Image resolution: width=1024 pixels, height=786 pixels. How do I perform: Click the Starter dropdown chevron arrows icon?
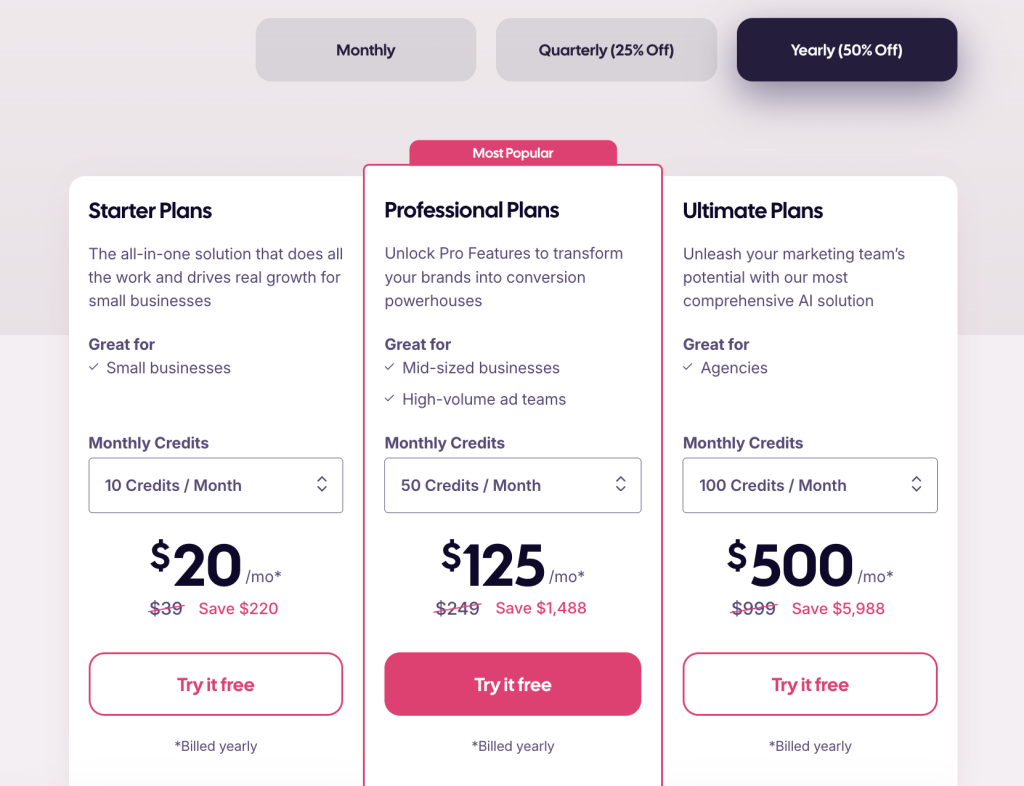322,485
